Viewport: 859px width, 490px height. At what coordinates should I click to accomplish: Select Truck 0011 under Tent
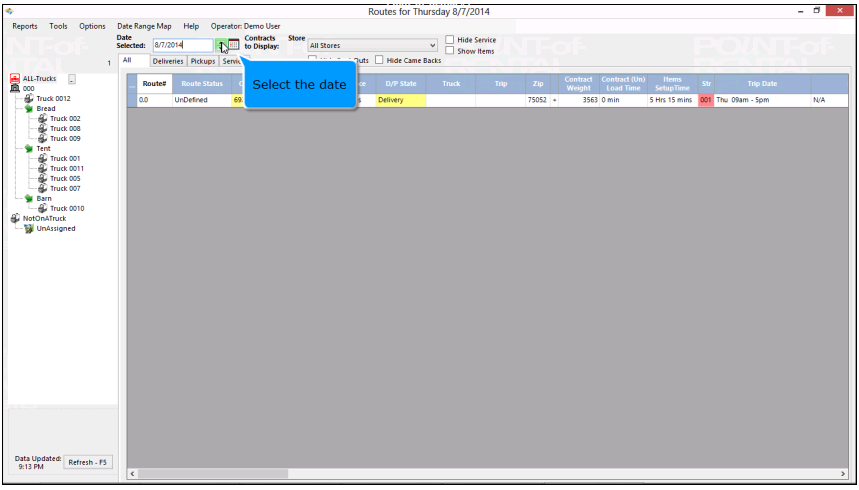(69, 169)
